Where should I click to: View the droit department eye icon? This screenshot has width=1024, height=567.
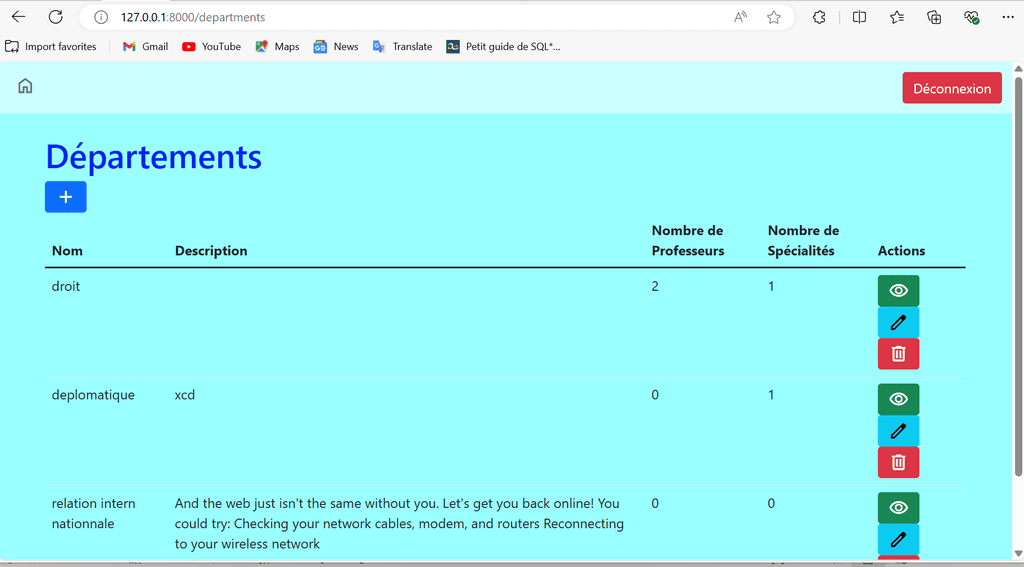(898, 291)
